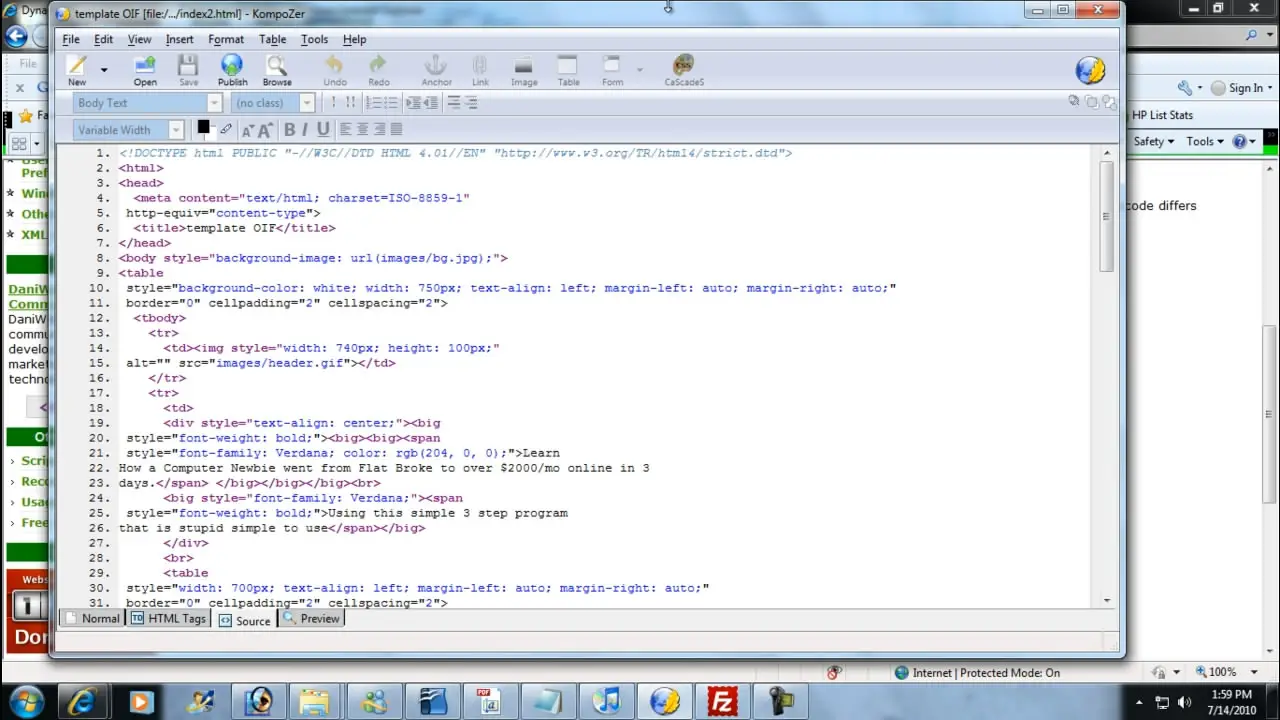Click the source editor vertical scrollbar thumb
1280x720 pixels.
1106,215
